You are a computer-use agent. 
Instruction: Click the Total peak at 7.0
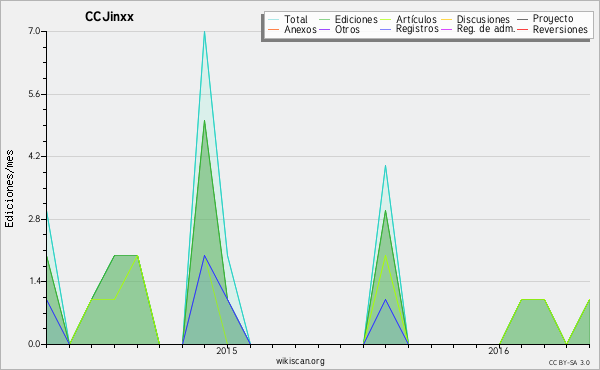205,32
